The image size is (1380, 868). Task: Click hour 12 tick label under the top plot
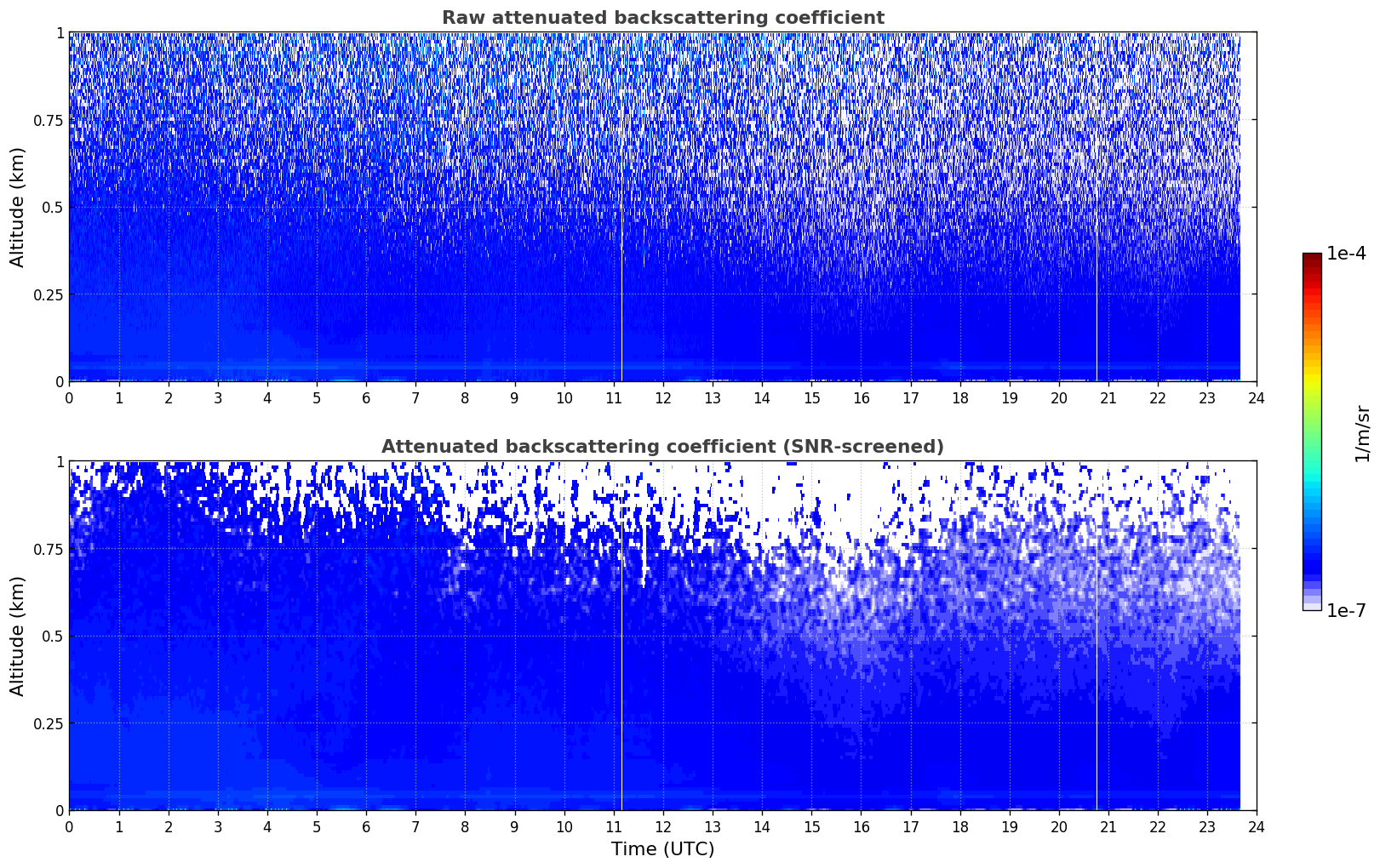(x=662, y=397)
